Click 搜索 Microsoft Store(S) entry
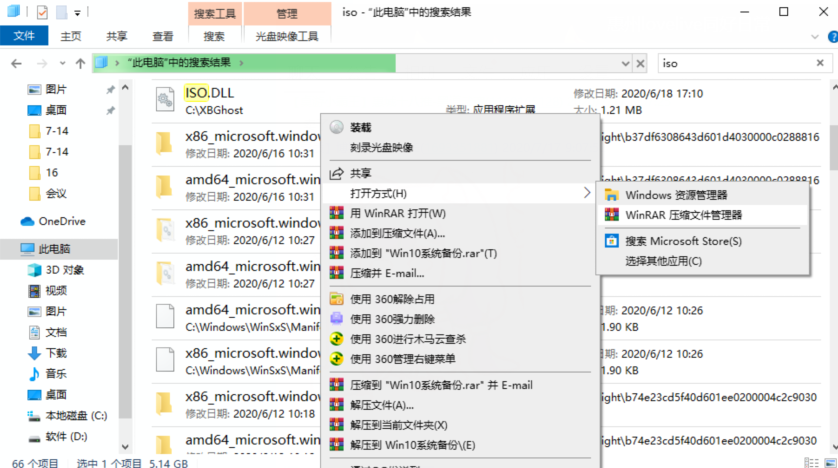This screenshot has width=838, height=468. (683, 241)
